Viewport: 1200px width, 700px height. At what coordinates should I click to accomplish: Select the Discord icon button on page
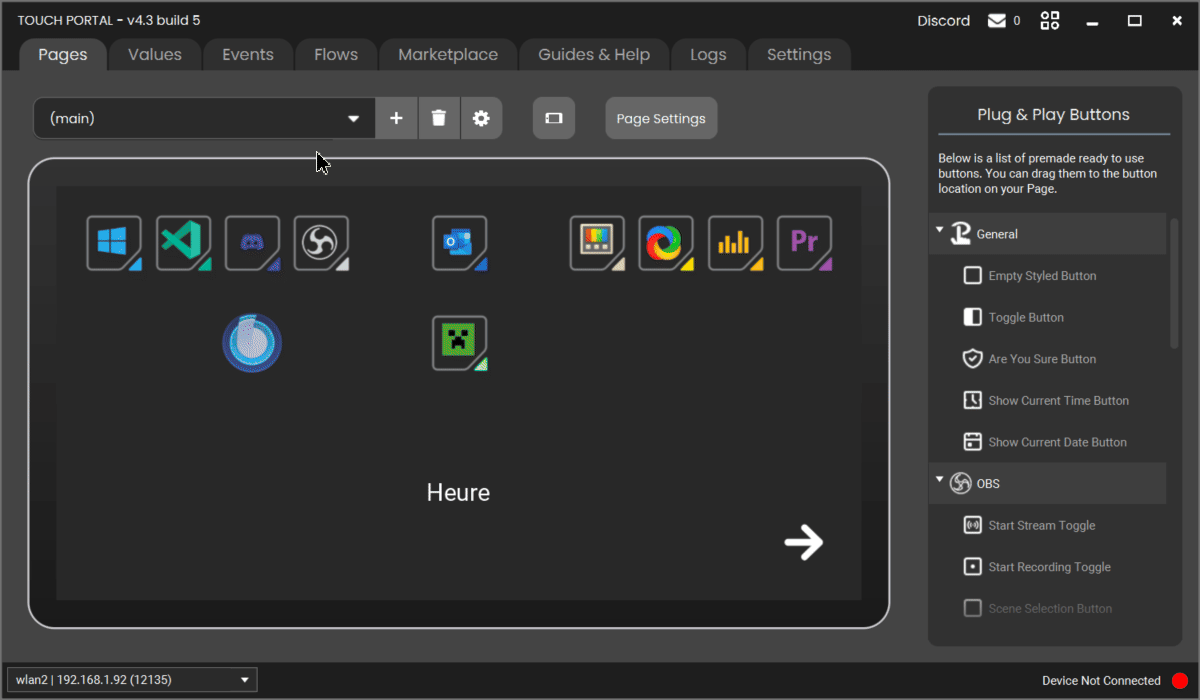(x=252, y=243)
